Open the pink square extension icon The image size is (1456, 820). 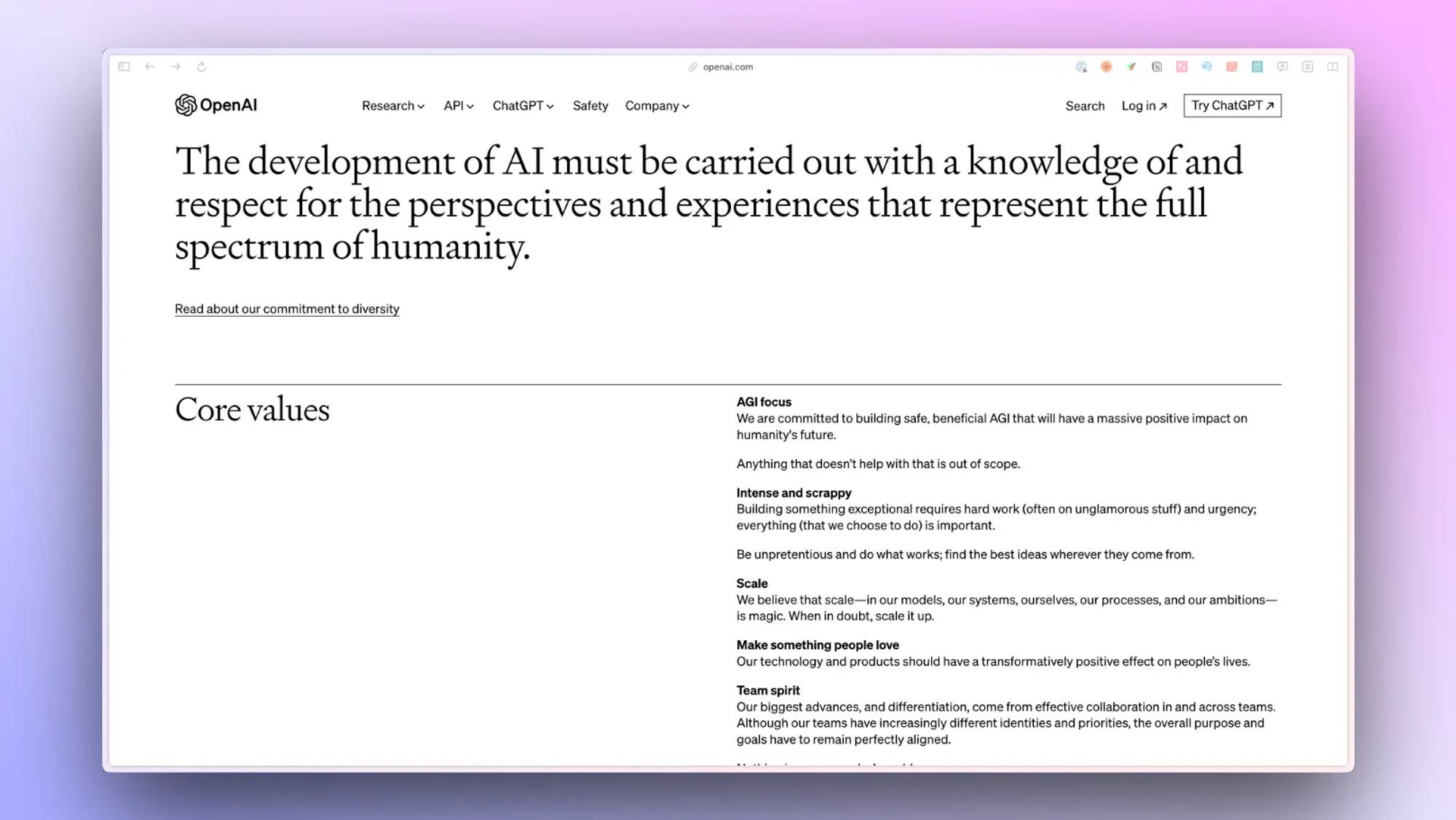coord(1182,67)
